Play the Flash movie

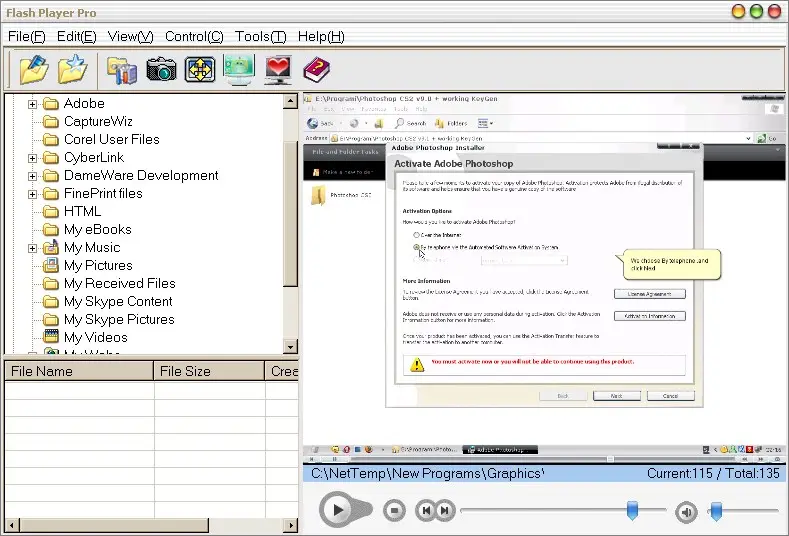tap(338, 510)
